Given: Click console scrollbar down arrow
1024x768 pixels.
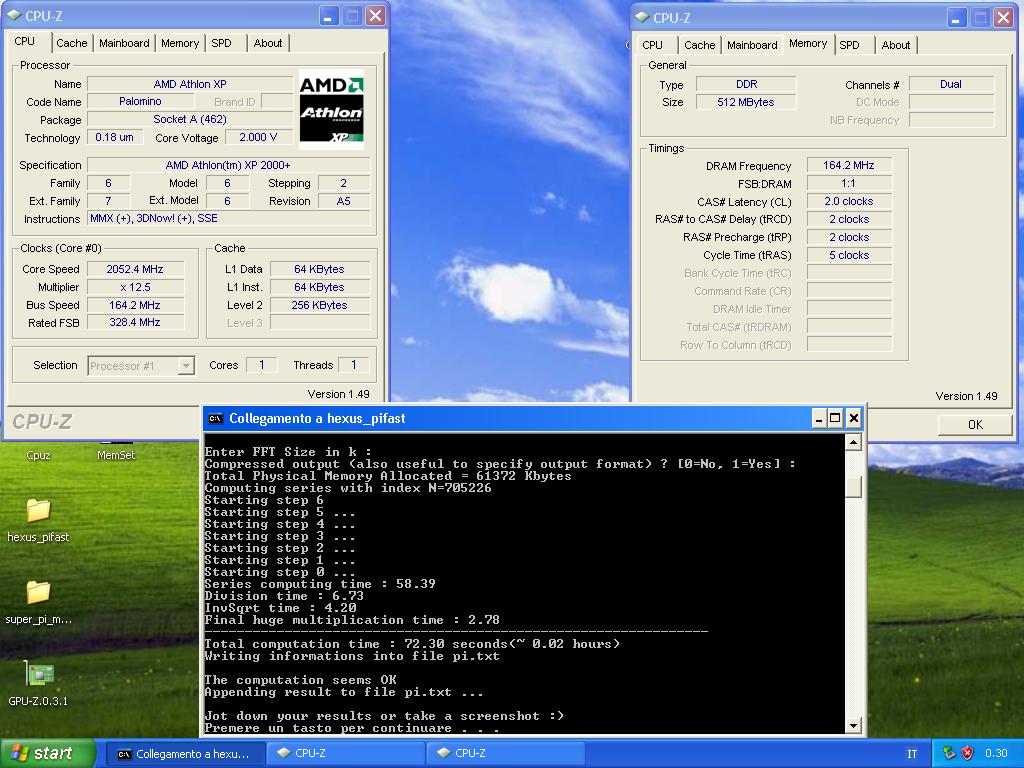Looking at the screenshot, I should coord(854,725).
